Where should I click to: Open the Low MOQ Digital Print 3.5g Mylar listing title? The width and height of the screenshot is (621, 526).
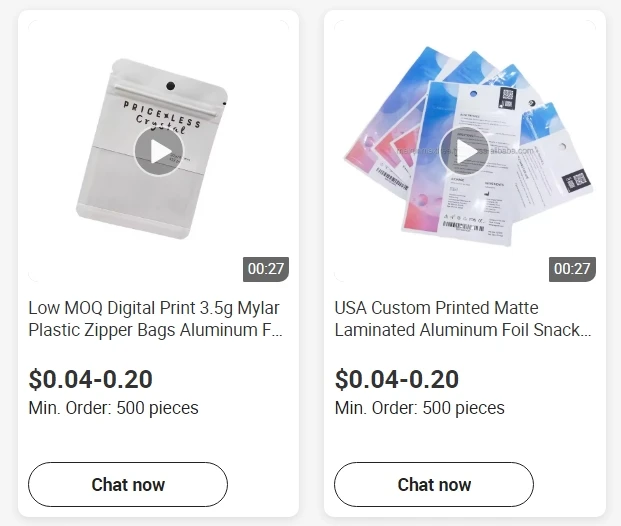coord(155,318)
